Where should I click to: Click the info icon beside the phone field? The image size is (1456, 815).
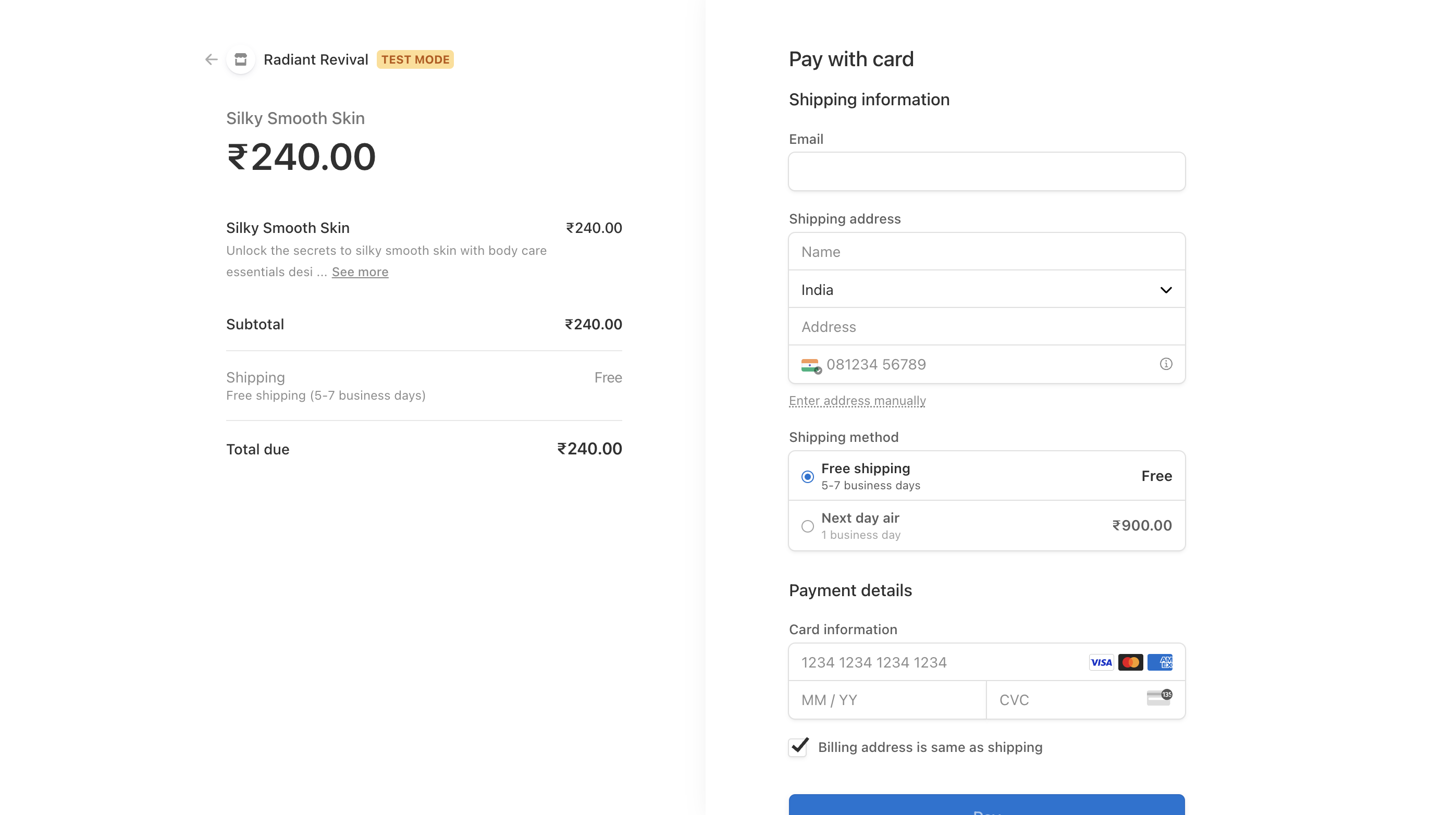tap(1166, 364)
